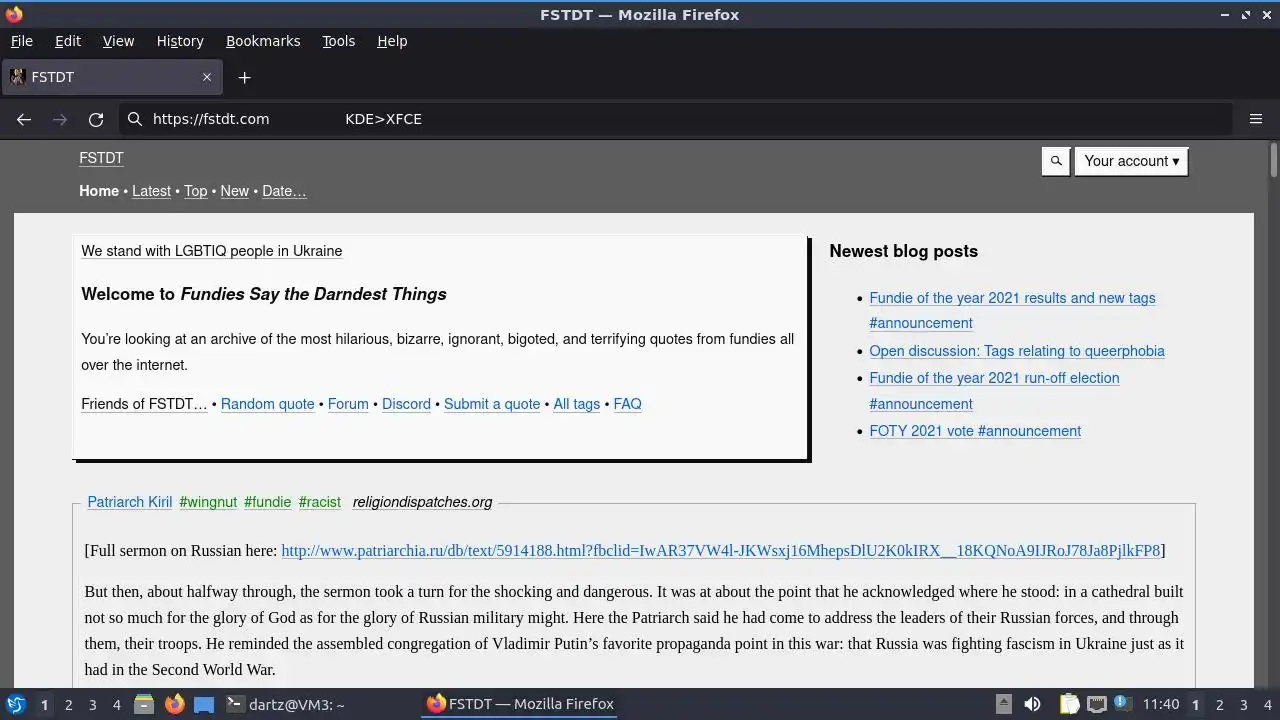Open the Patriarch Kiril author link

(x=129, y=502)
